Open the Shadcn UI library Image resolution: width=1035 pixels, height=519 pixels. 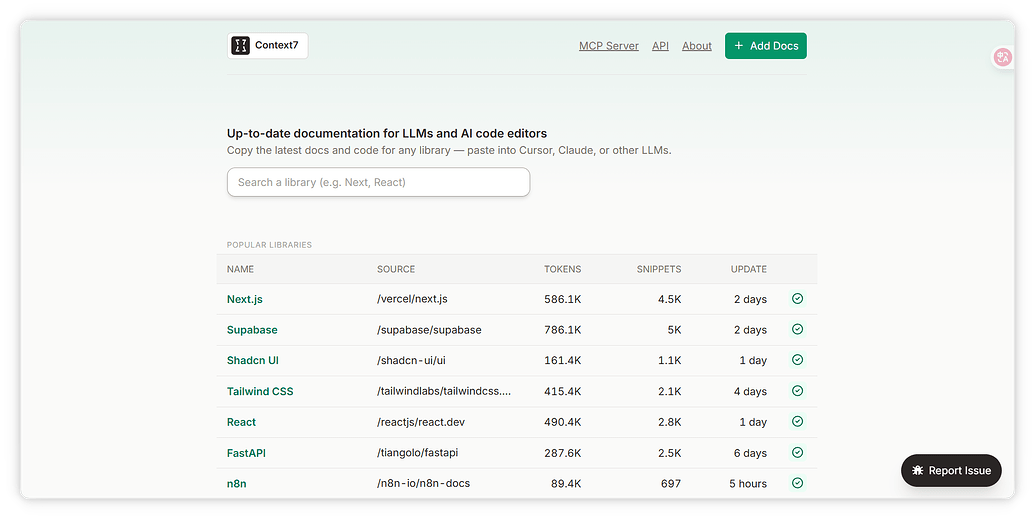click(253, 361)
